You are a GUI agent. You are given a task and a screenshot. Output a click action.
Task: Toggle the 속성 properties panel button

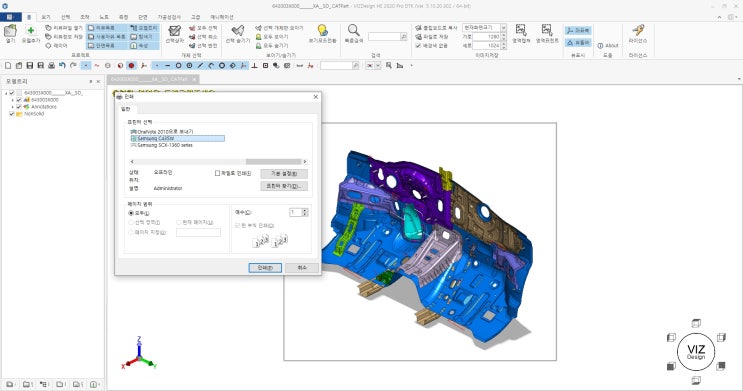click(x=145, y=45)
